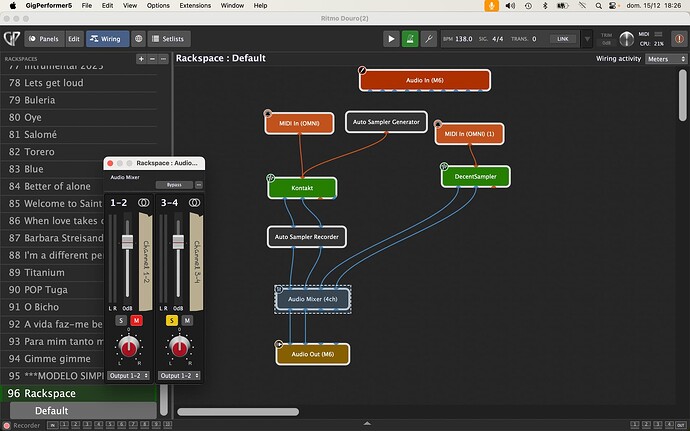Viewport: 690px width, 431px height.
Task: Open the Apple menu
Action: (13, 6)
